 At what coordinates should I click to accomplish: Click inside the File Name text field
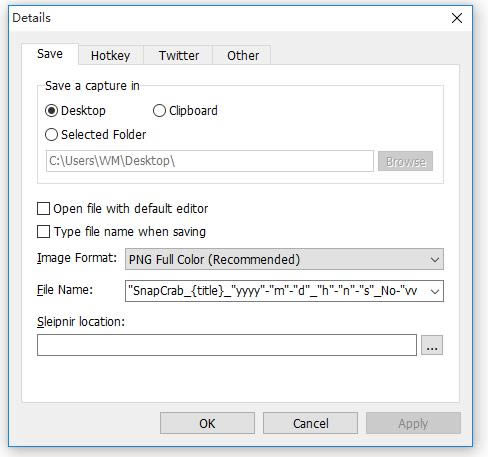coord(275,291)
